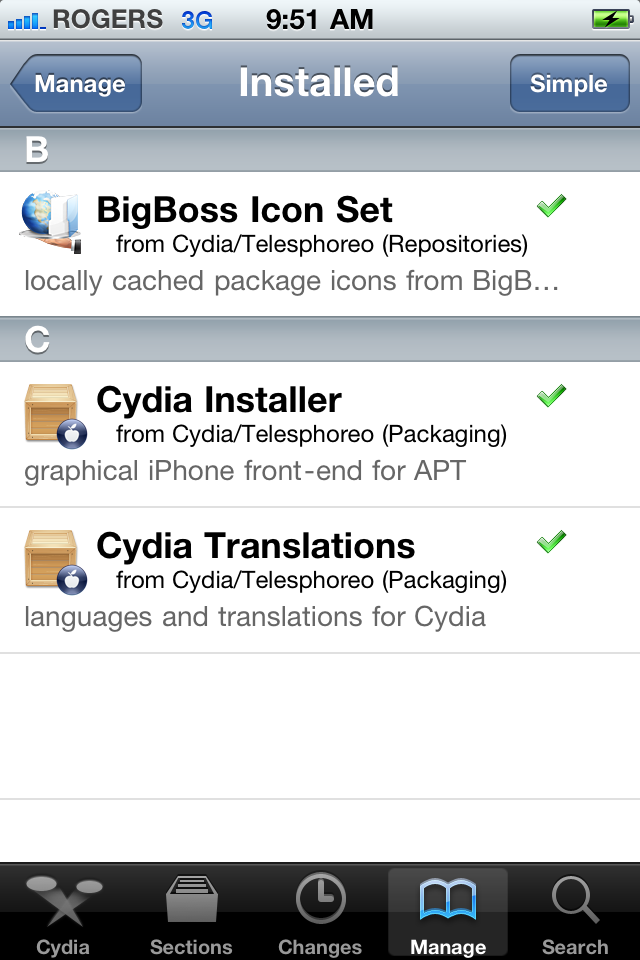Open the Cydia Installer package entry
640x960 pixels.
click(x=300, y=425)
